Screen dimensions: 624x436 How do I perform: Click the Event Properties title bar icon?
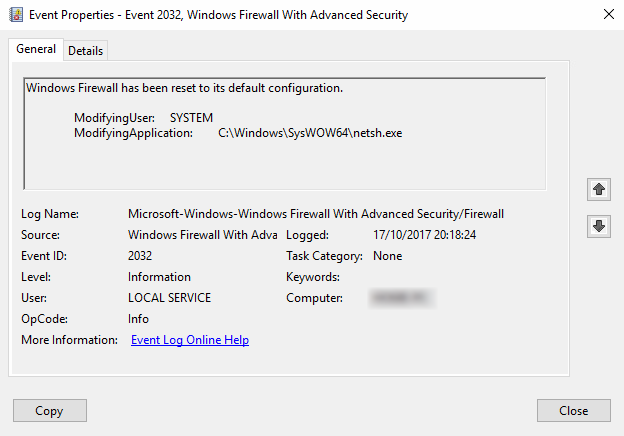[16, 15]
